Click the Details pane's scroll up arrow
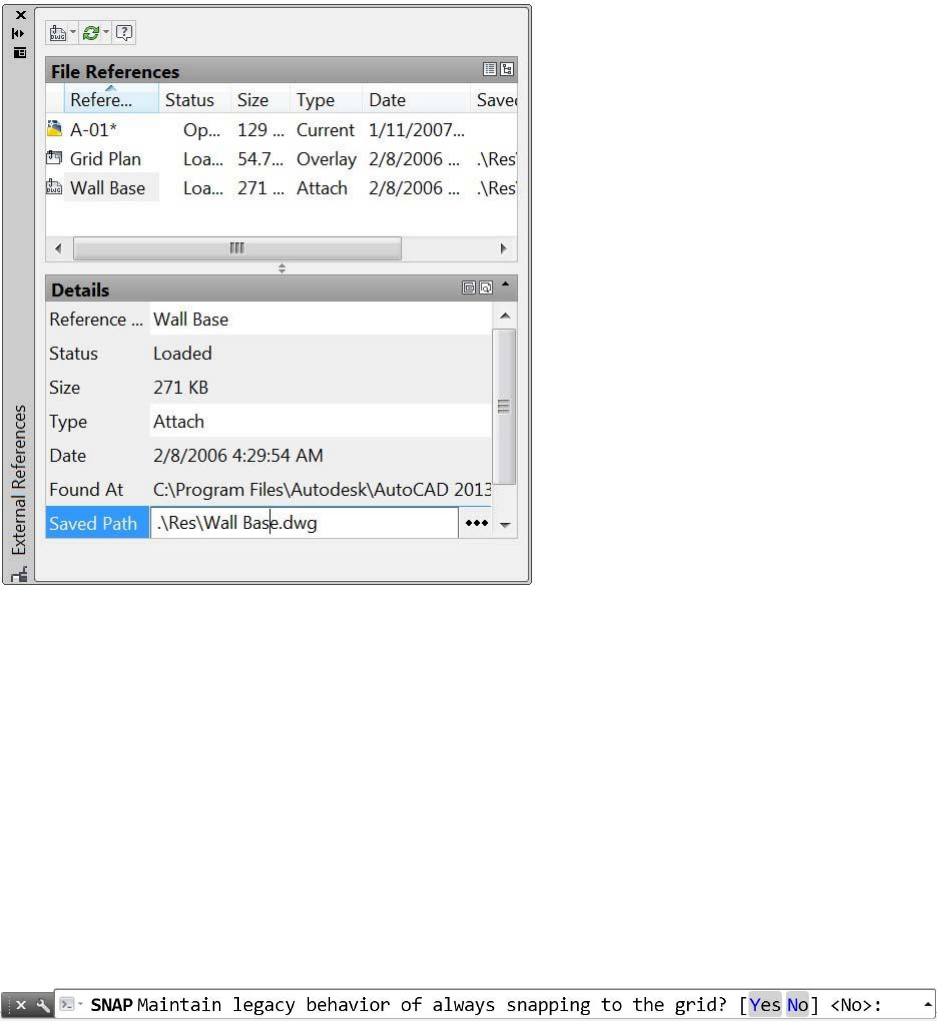Screen dimensions: 937x1021 505,316
